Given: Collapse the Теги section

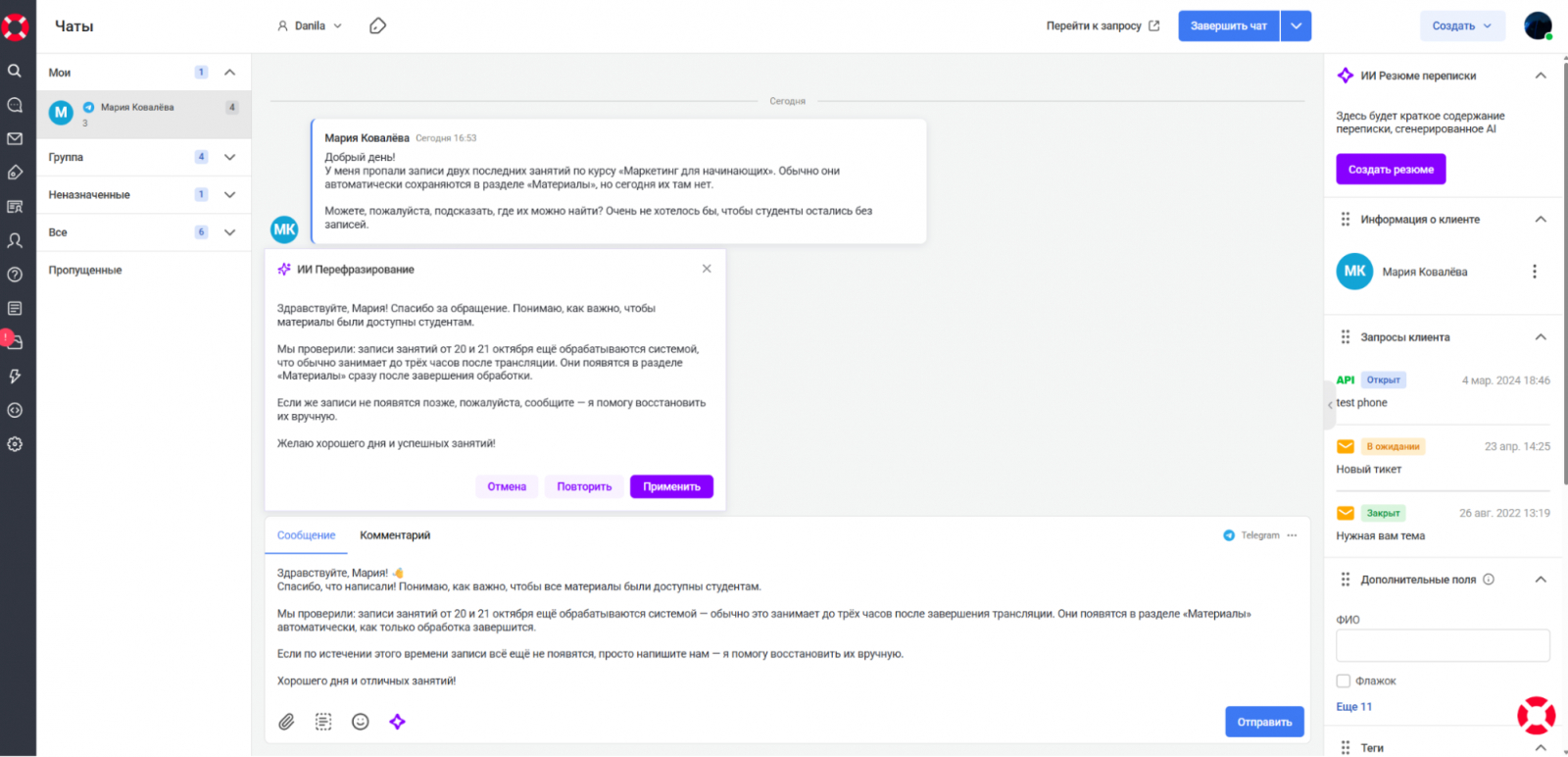Looking at the screenshot, I should coord(1541,747).
